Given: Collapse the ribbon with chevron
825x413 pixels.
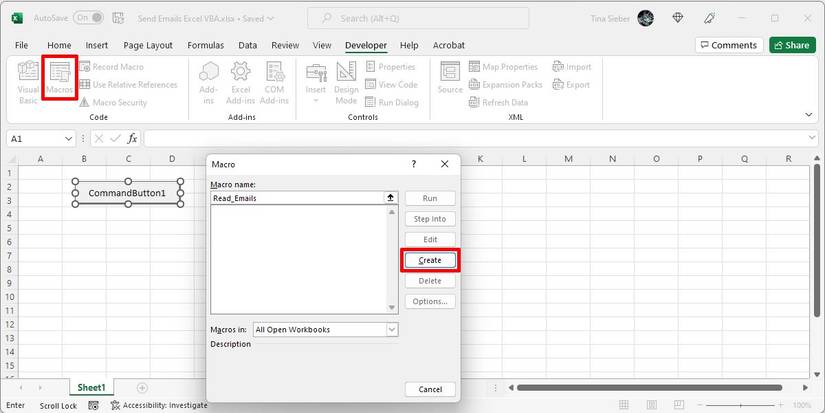Looking at the screenshot, I should [809, 115].
